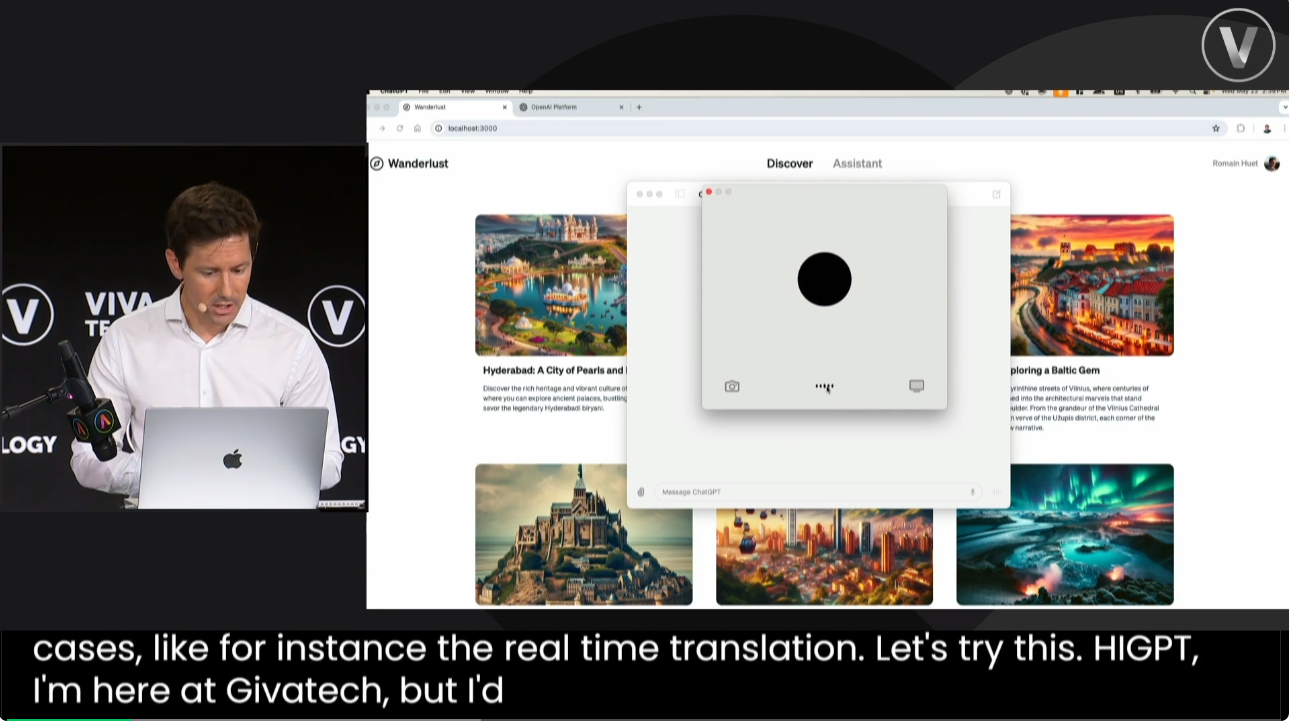The image size is (1295, 721).
Task: Close the Wanderlust browser tab
Action: point(504,107)
